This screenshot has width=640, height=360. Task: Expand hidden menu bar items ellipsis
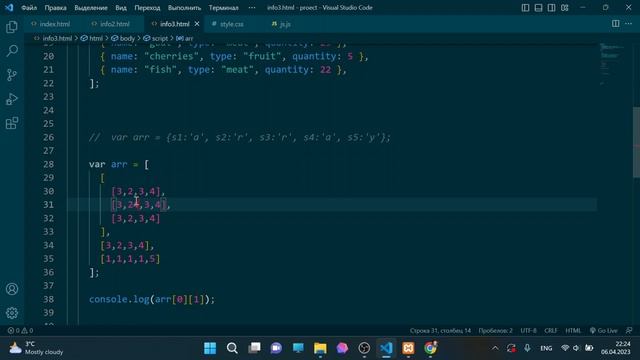252,7
